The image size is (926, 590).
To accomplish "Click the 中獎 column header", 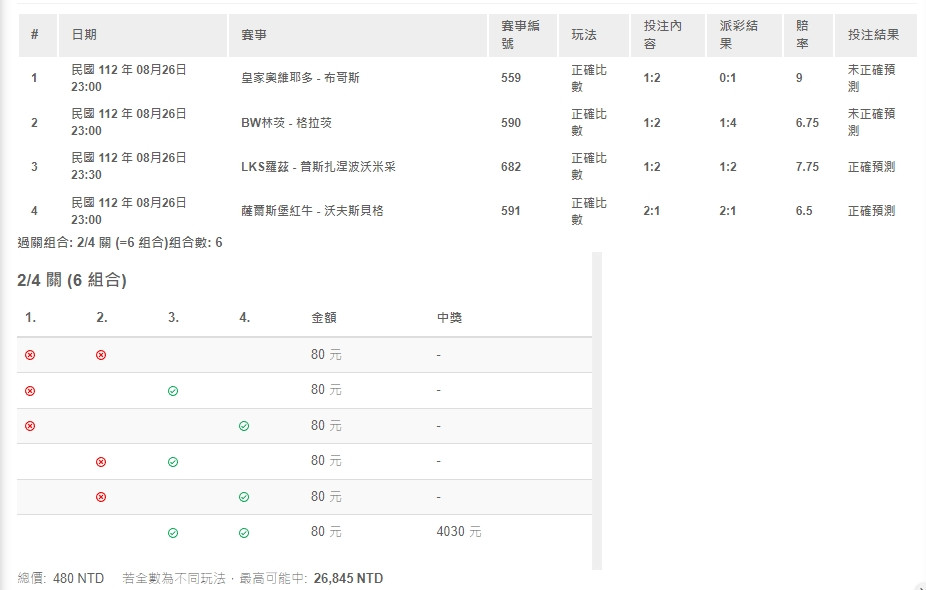I will (449, 318).
